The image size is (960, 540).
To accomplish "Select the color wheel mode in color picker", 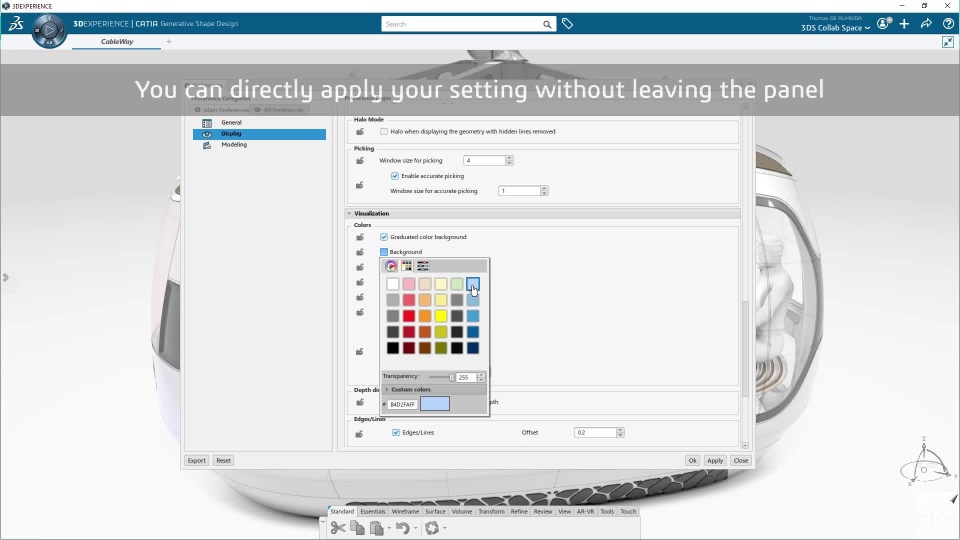I will [x=391, y=266].
